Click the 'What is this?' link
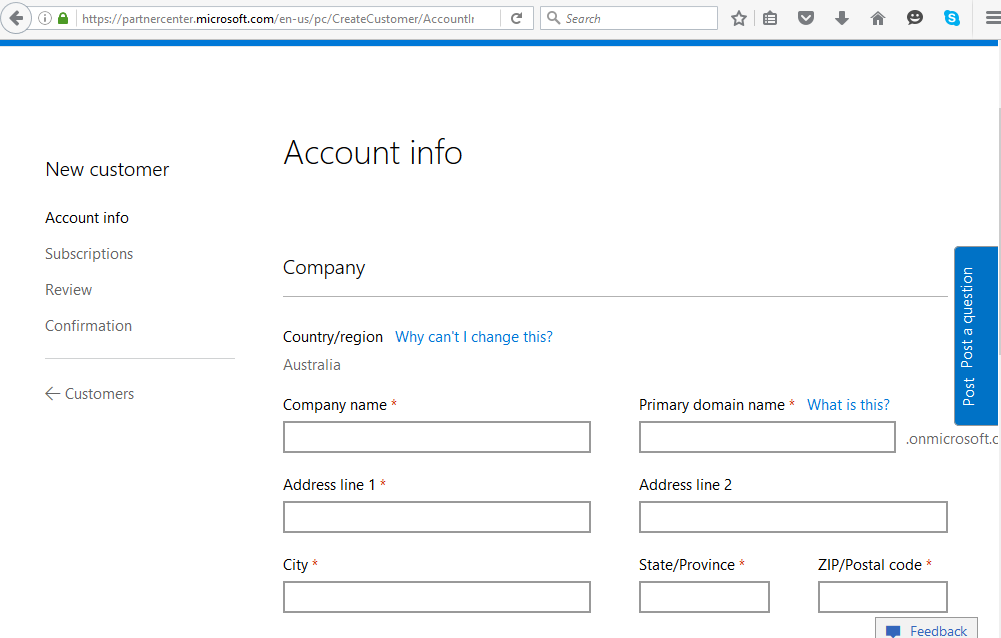Image resolution: width=1001 pixels, height=638 pixels. 848,405
